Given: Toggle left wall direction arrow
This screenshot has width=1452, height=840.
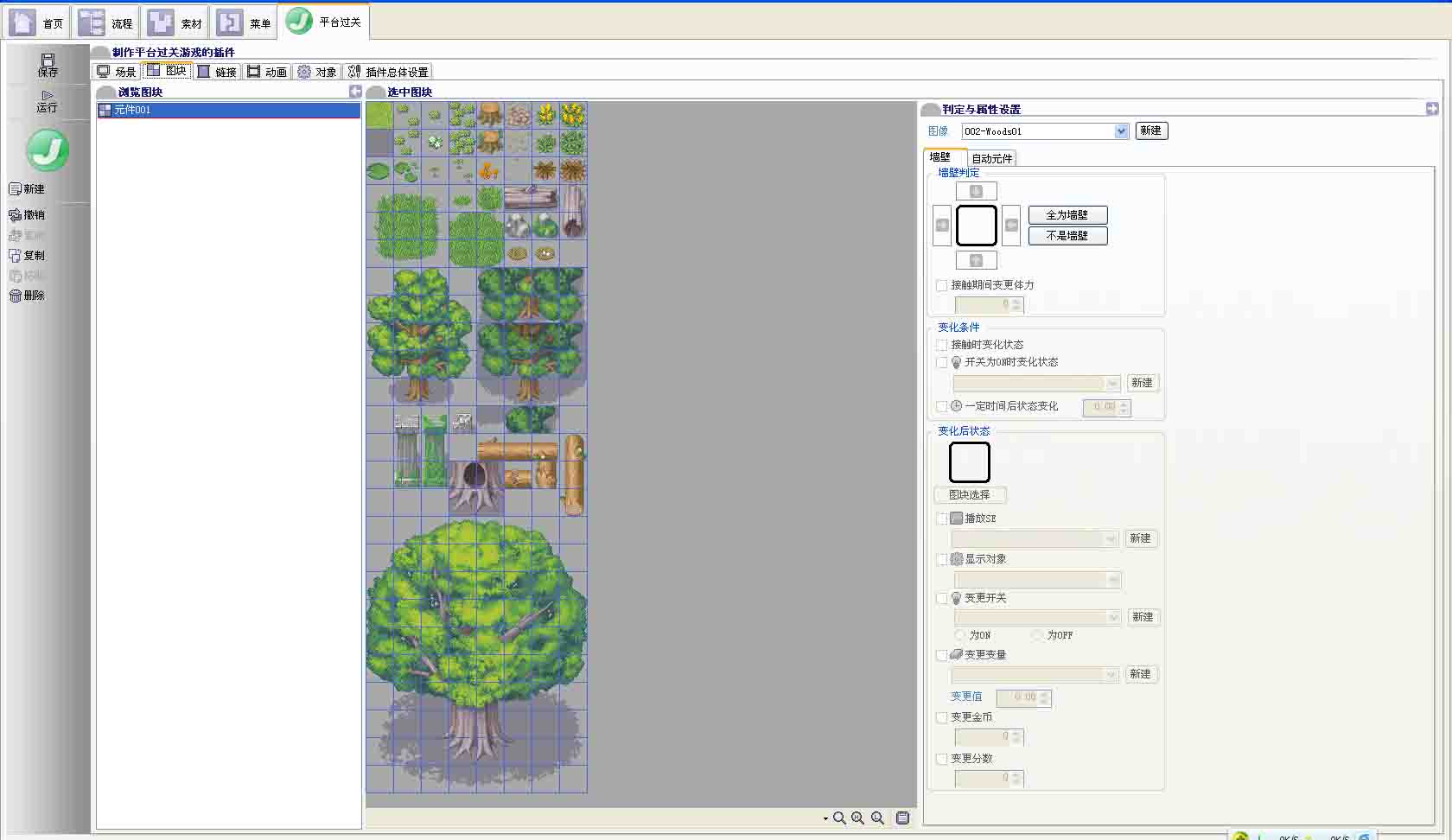Looking at the screenshot, I should 942,226.
